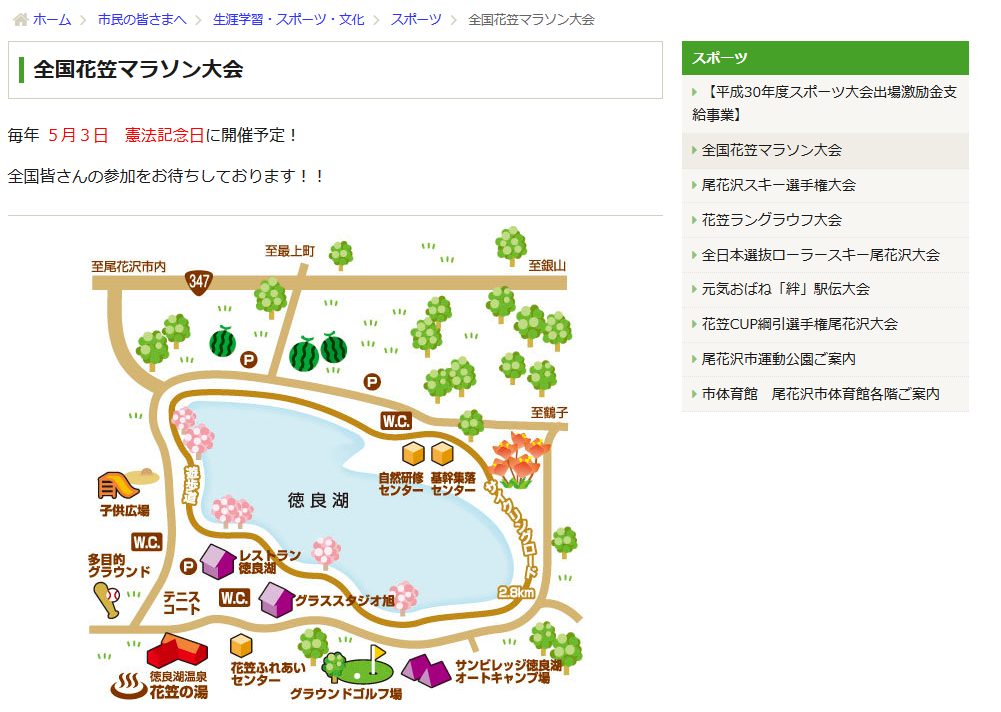The width and height of the screenshot is (1001, 712).
Task: Open 元気おばね「絆」駅伝大会 sidebar link
Action: 825,289
